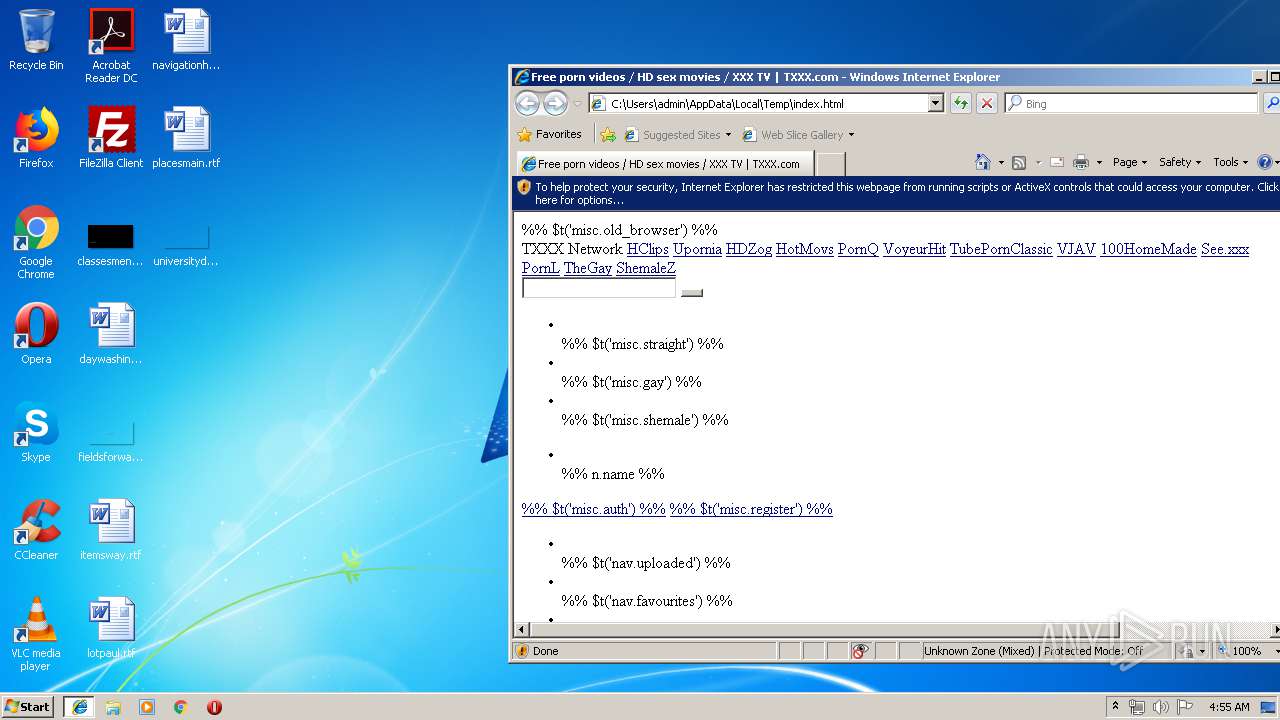The image size is (1280, 720).
Task: Go back using Internet Explorer's Back arrow
Action: pyautogui.click(x=527, y=103)
